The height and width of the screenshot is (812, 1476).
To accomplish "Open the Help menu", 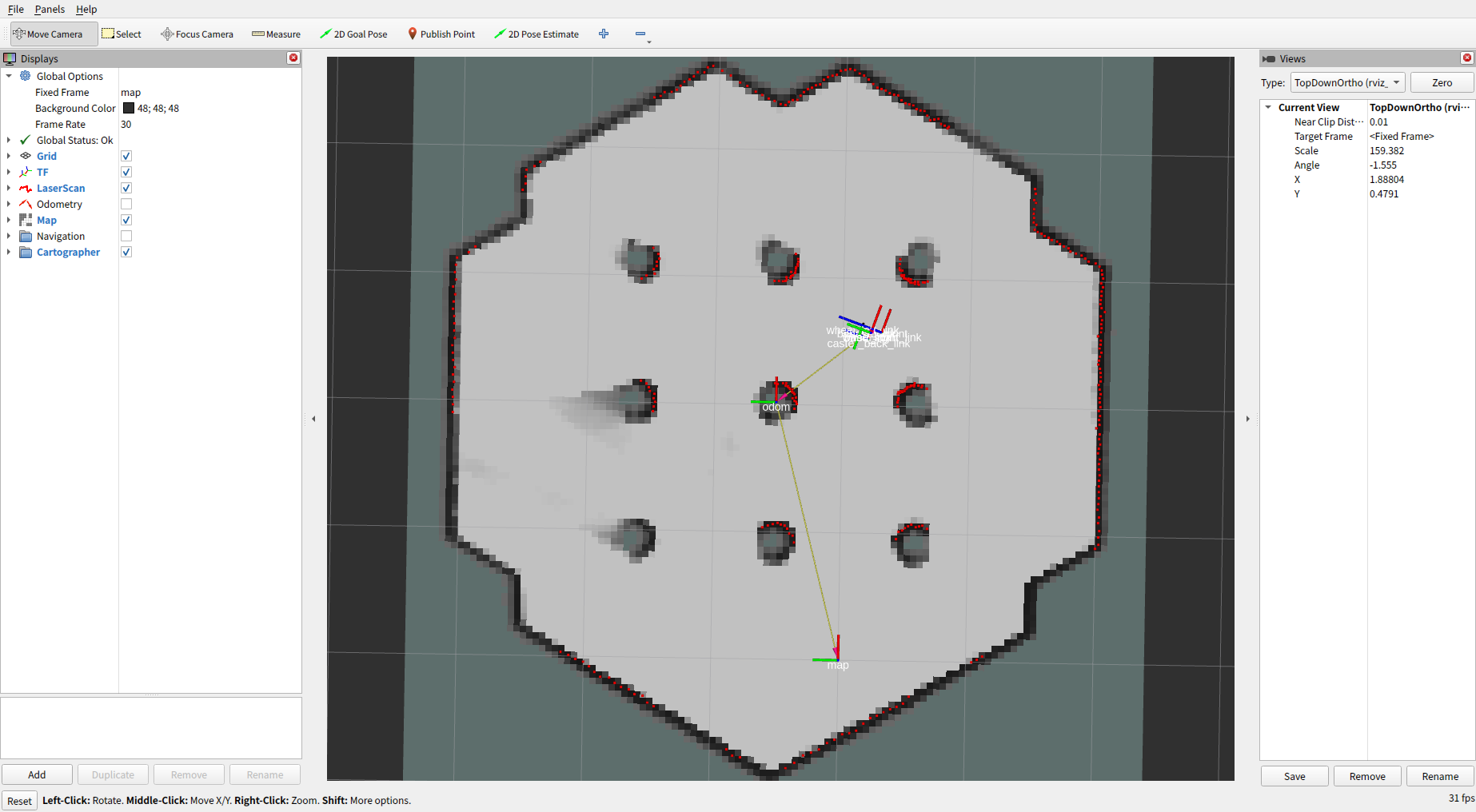I will pos(86,9).
